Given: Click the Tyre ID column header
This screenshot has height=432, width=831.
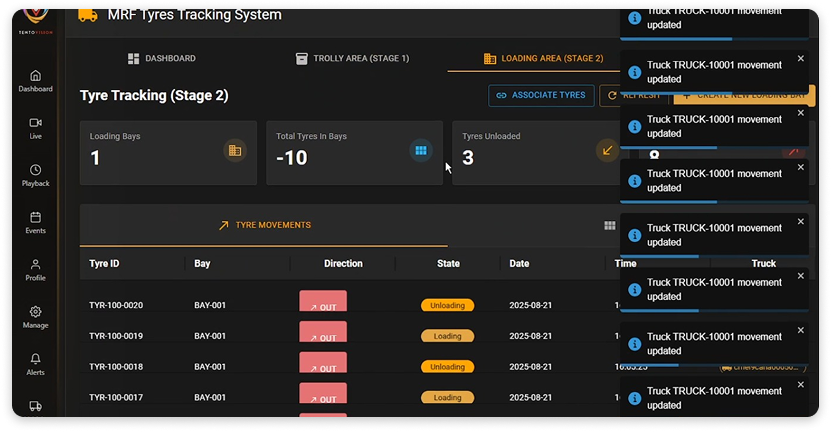Looking at the screenshot, I should [x=105, y=264].
